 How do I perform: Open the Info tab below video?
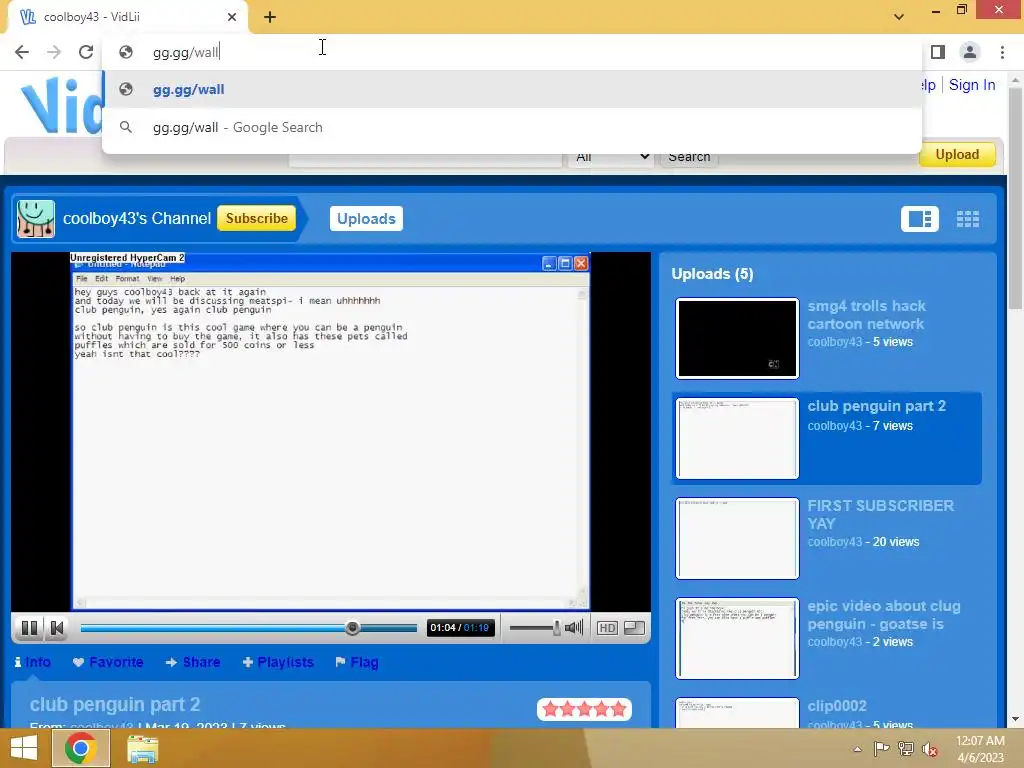32,662
